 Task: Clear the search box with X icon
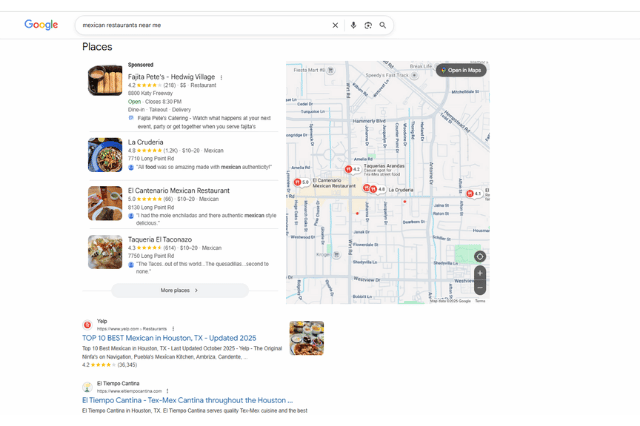click(335, 25)
